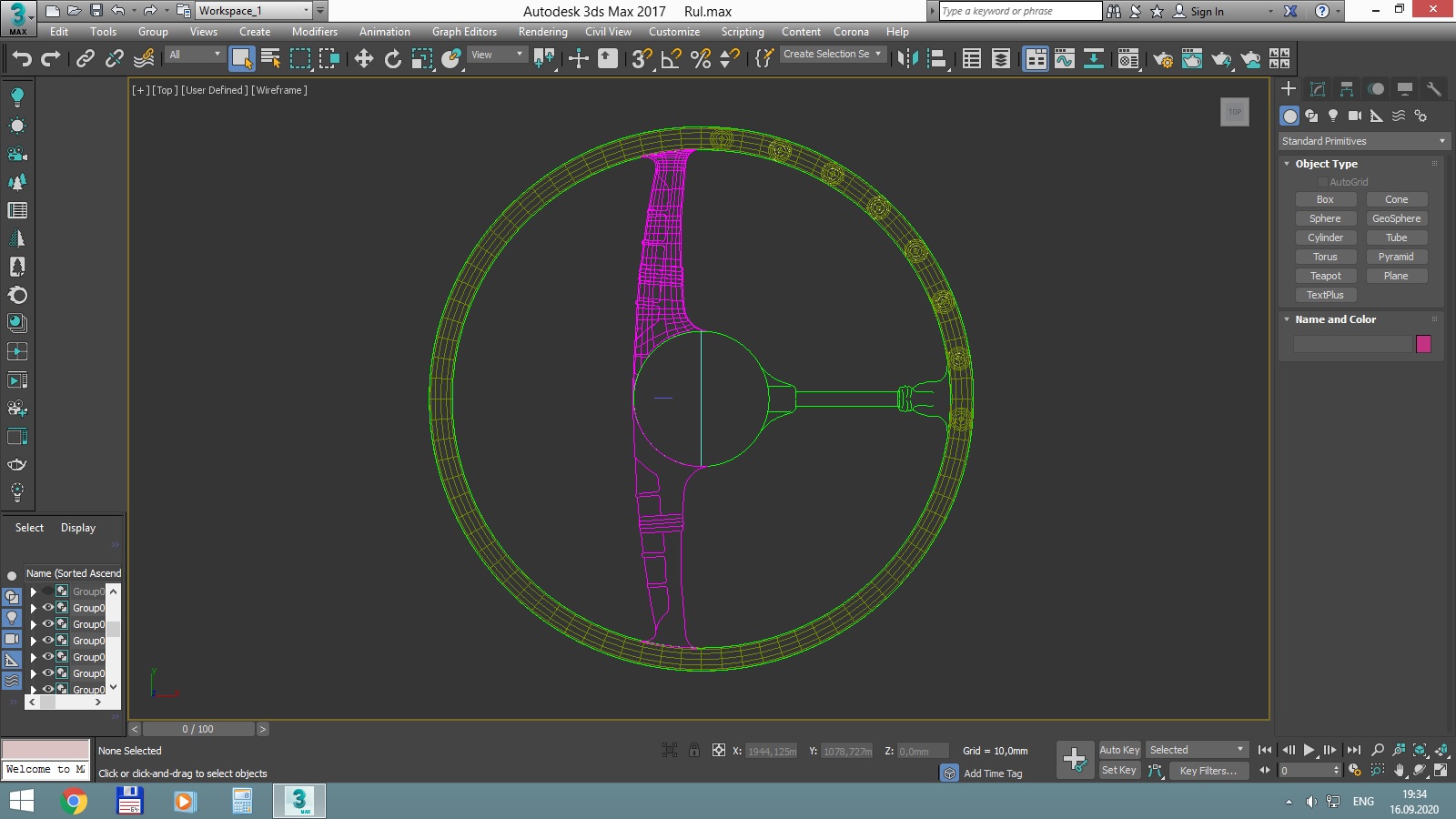Create a Torus primitive

click(1325, 257)
